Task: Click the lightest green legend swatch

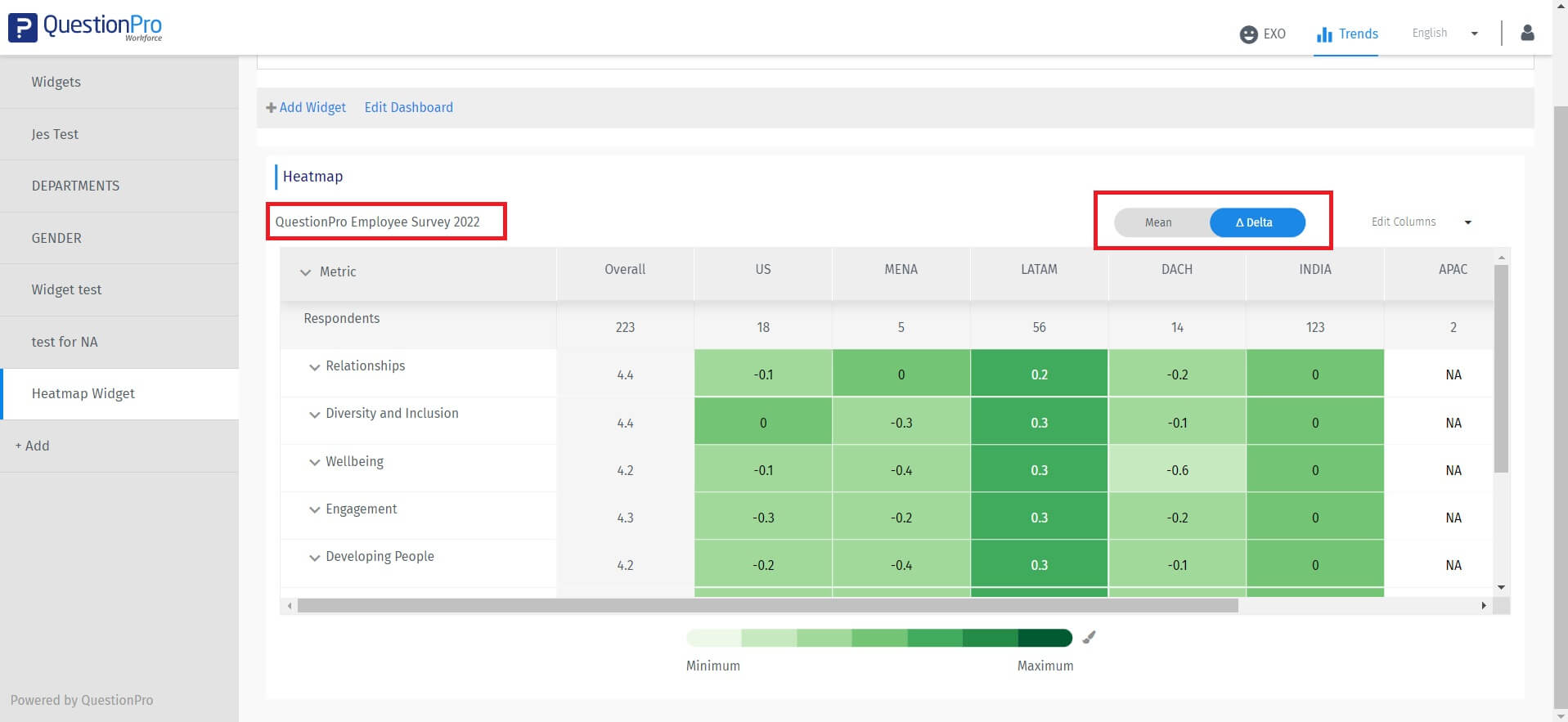Action: click(x=714, y=638)
